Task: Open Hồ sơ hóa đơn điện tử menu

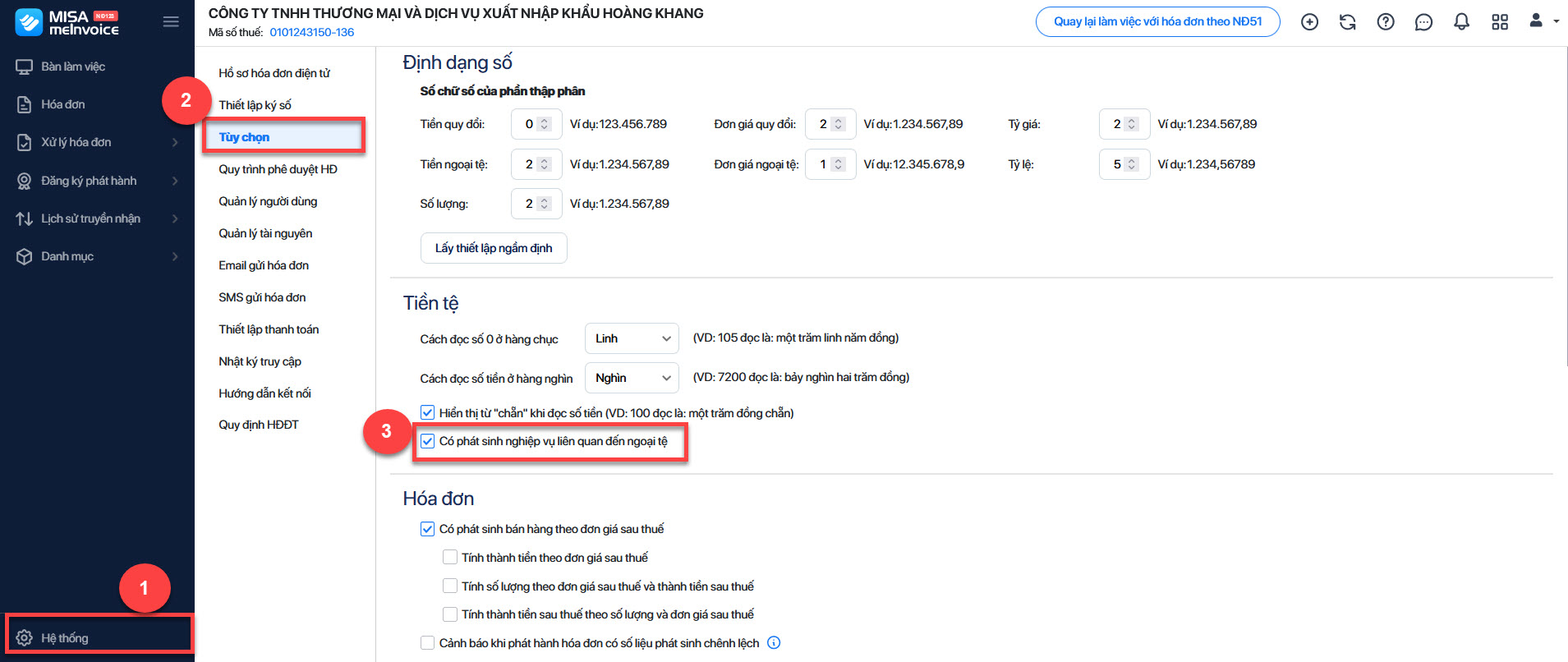Action: click(274, 73)
